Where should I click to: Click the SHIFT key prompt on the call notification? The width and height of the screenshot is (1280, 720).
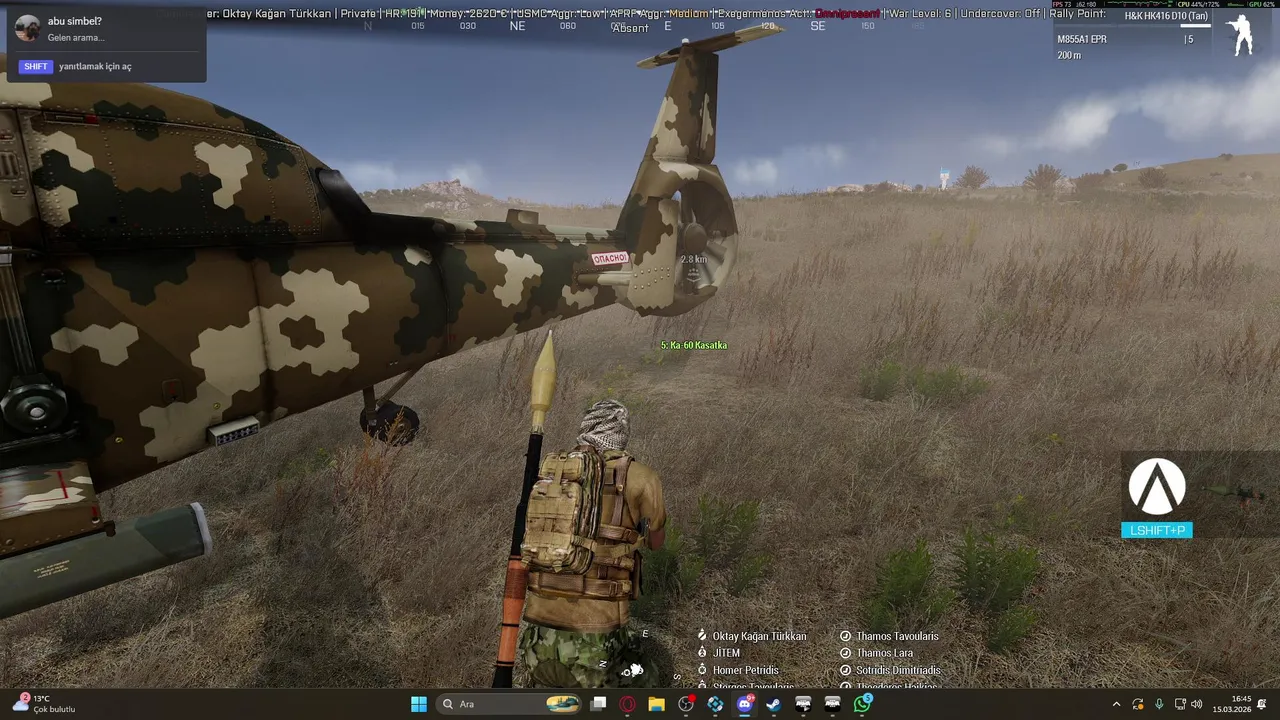tap(36, 66)
